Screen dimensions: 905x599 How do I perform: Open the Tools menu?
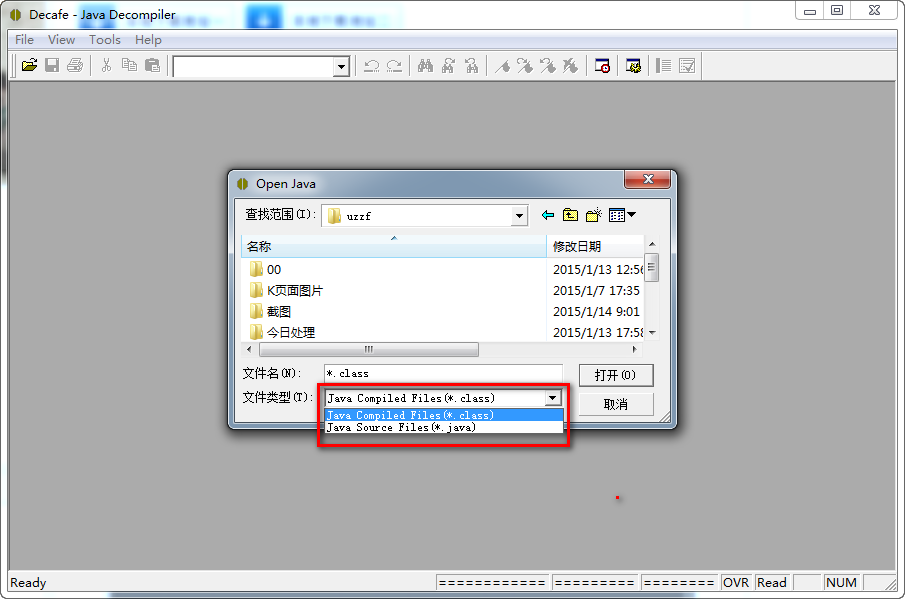(104, 40)
